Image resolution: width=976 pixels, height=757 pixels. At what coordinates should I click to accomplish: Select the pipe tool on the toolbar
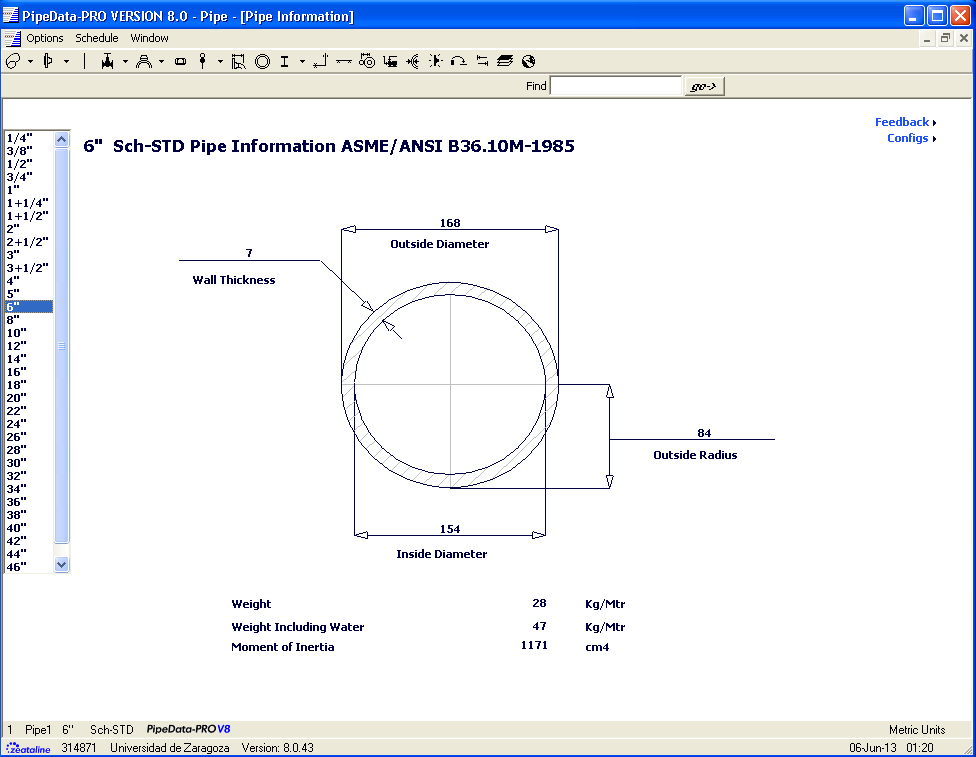15,61
